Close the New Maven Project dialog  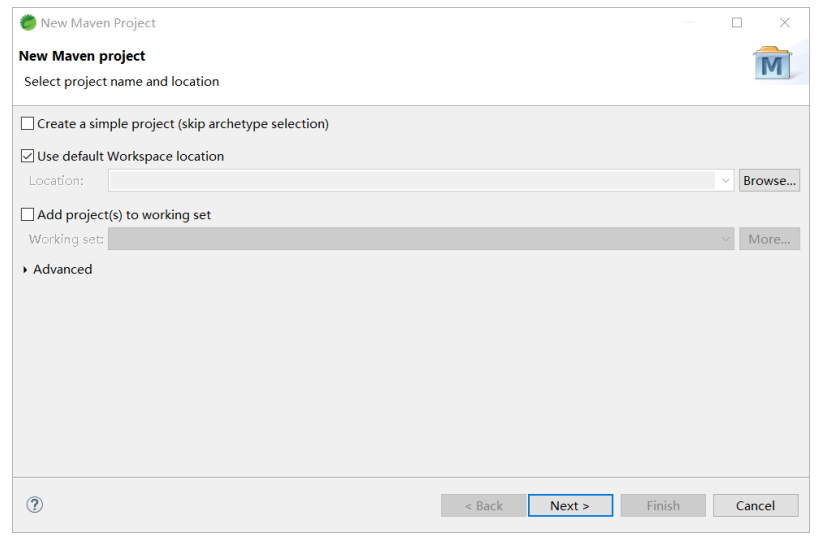(x=785, y=23)
